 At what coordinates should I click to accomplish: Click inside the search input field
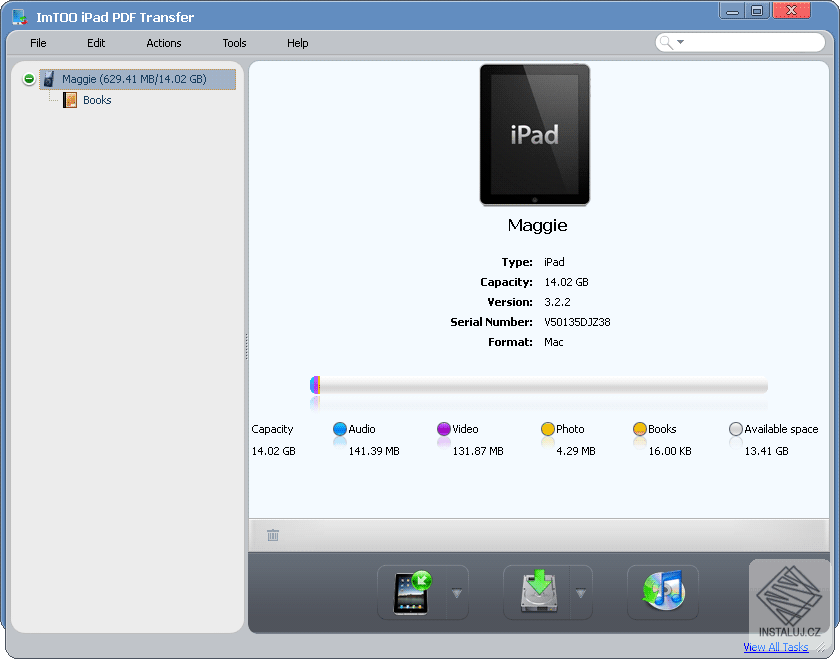pos(753,42)
